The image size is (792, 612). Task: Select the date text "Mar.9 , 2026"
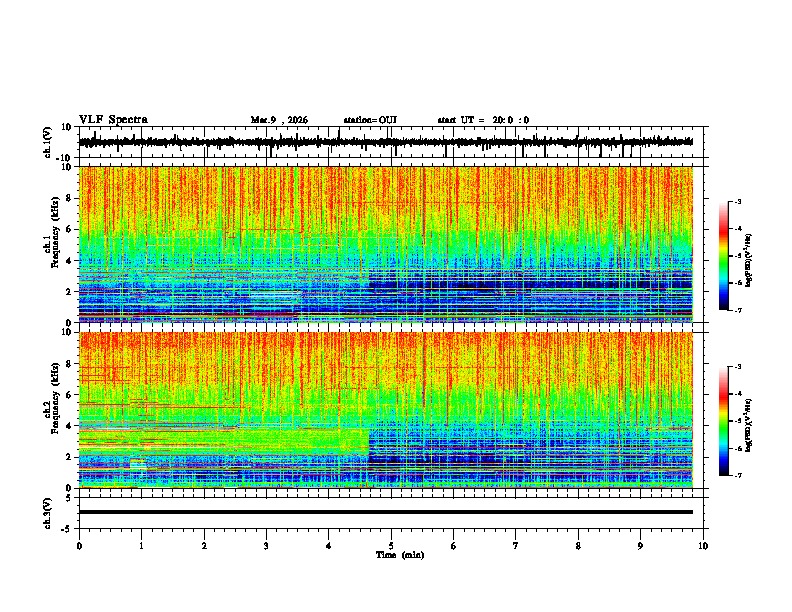279,120
